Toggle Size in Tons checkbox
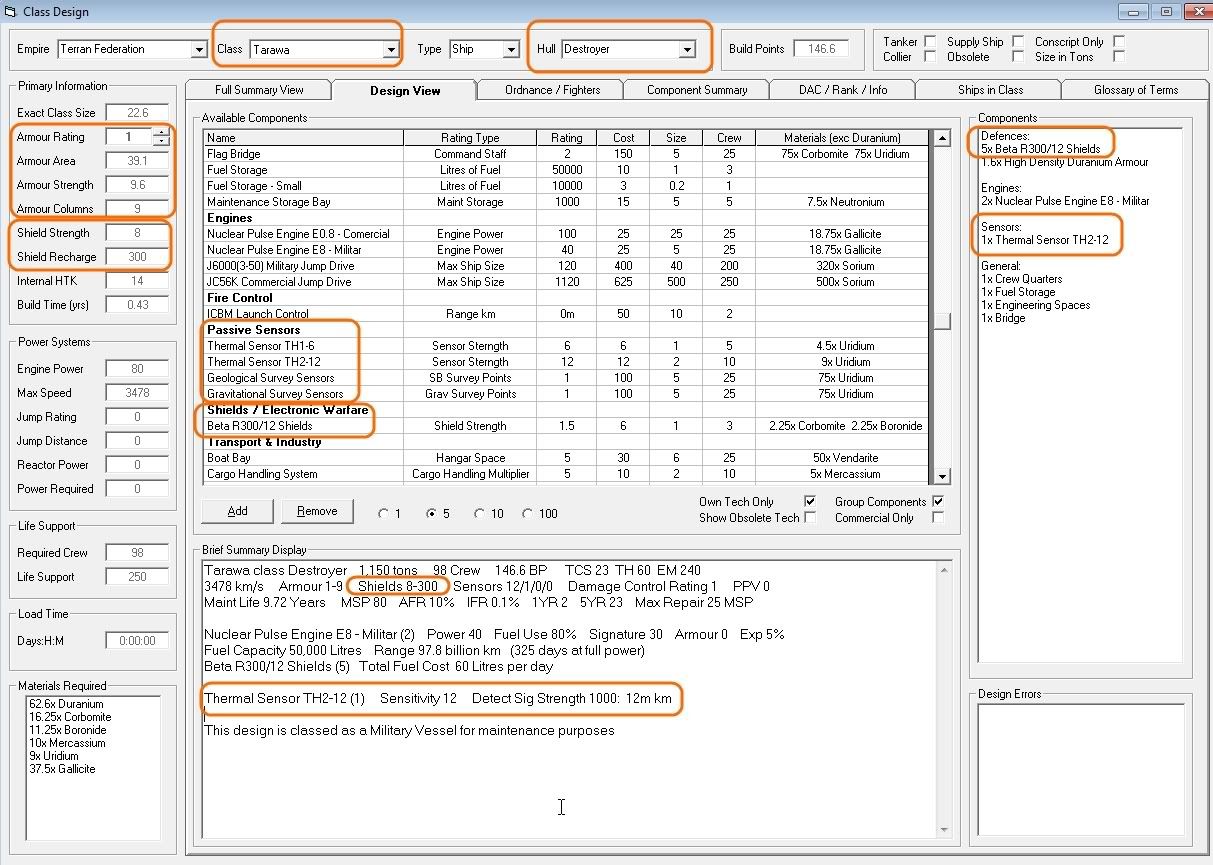This screenshot has width=1213, height=865. point(1119,57)
